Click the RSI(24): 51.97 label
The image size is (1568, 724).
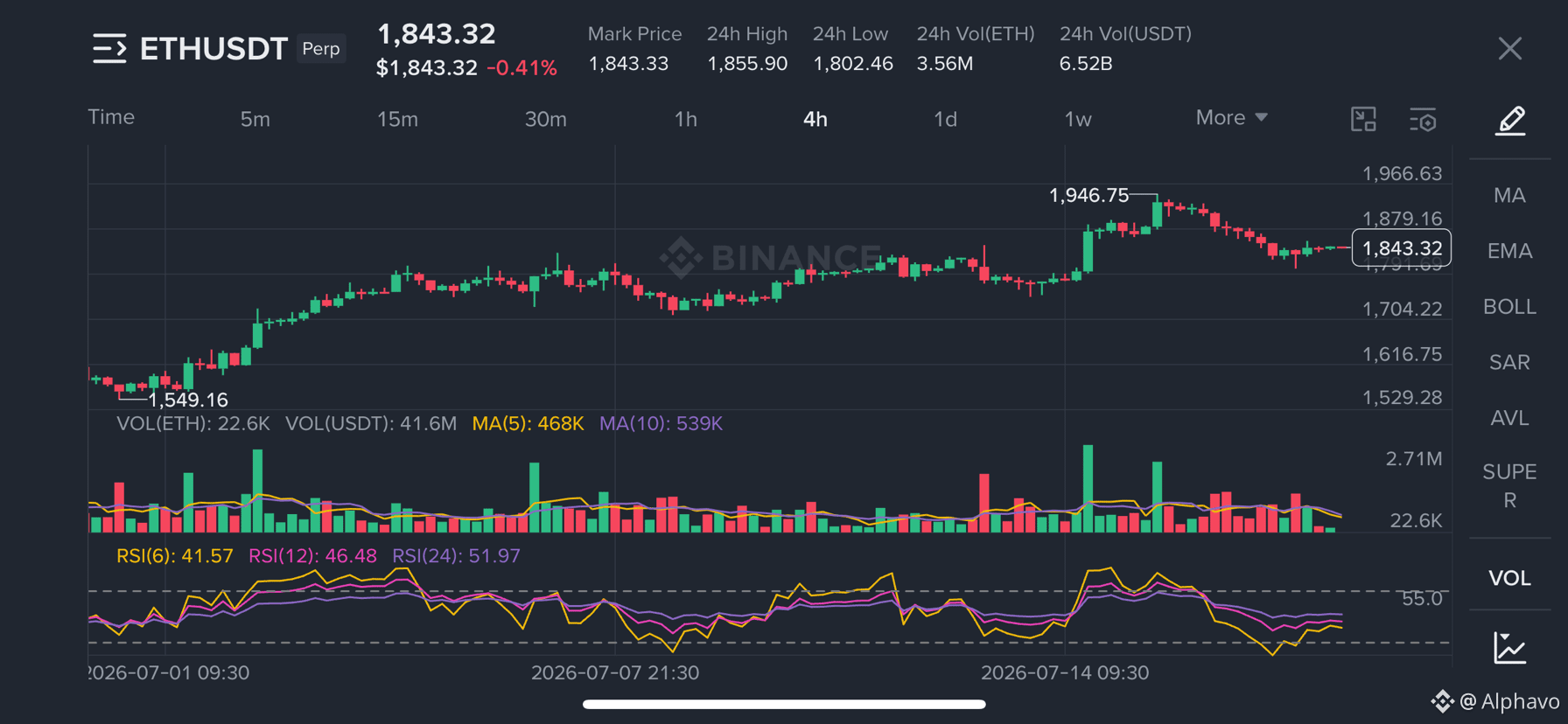(x=456, y=556)
